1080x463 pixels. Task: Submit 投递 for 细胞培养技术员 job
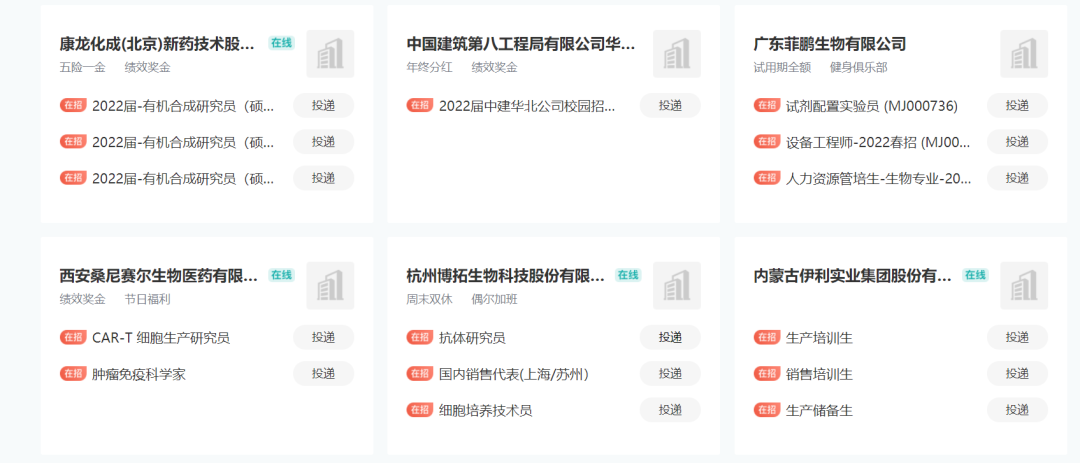pos(670,410)
